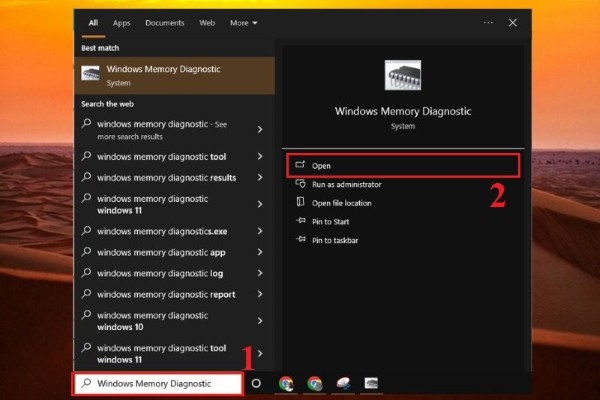The image size is (600, 400).
Task: Expand 'windows memory diagnostic windows 10' arrow
Action: (260, 321)
